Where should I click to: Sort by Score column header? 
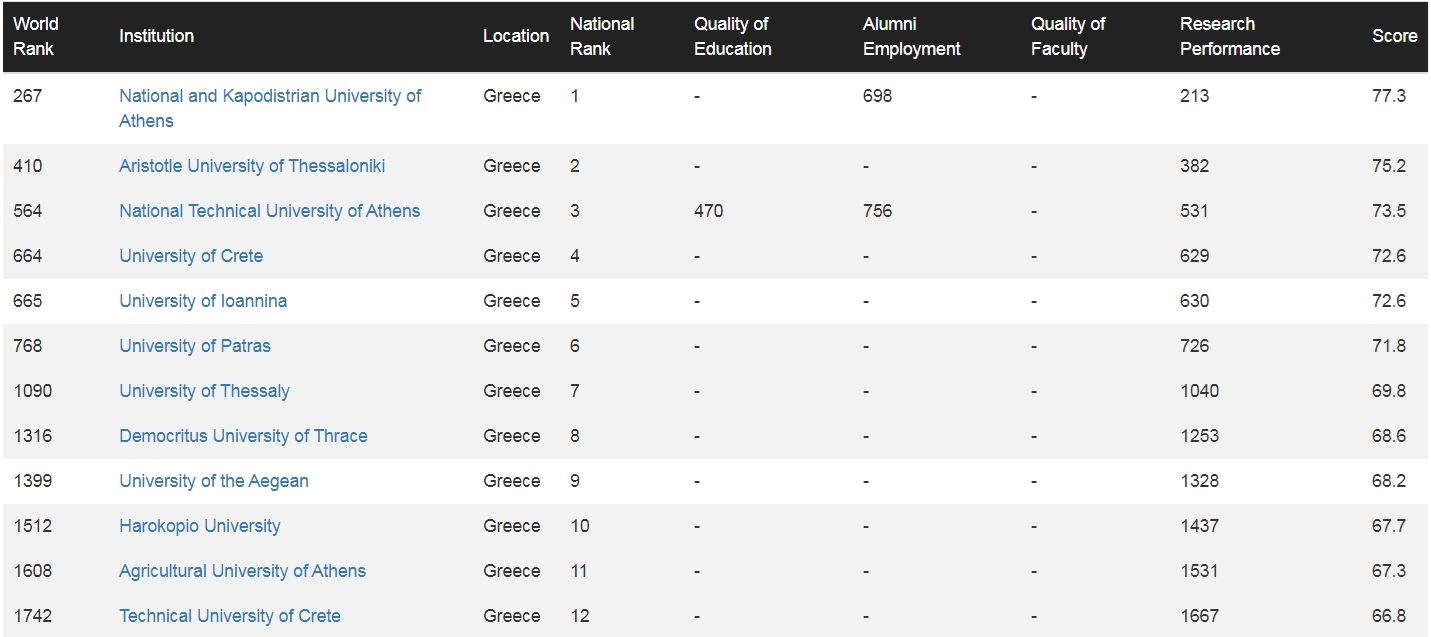click(x=1394, y=36)
